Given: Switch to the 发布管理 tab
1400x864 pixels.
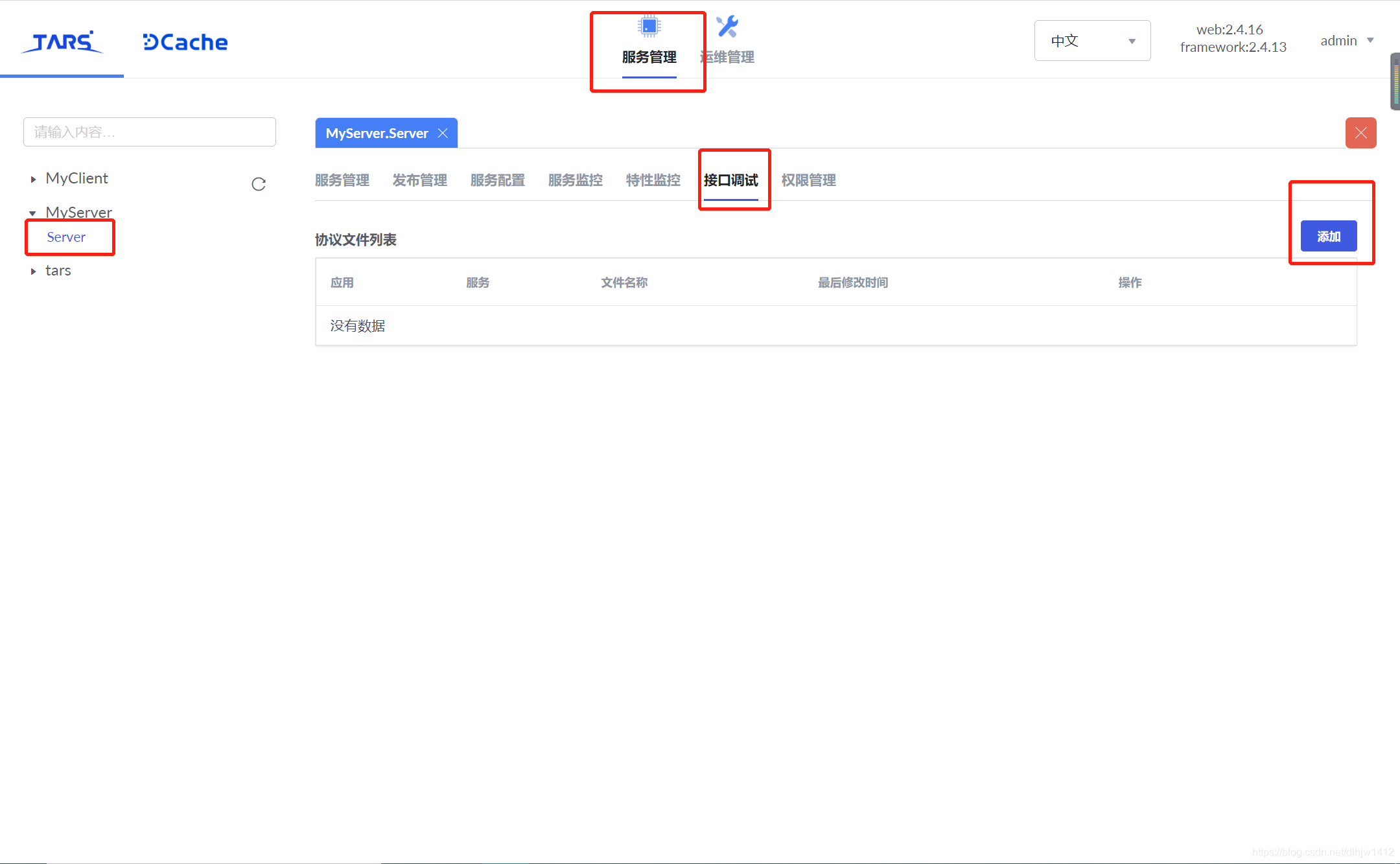Looking at the screenshot, I should (x=419, y=180).
